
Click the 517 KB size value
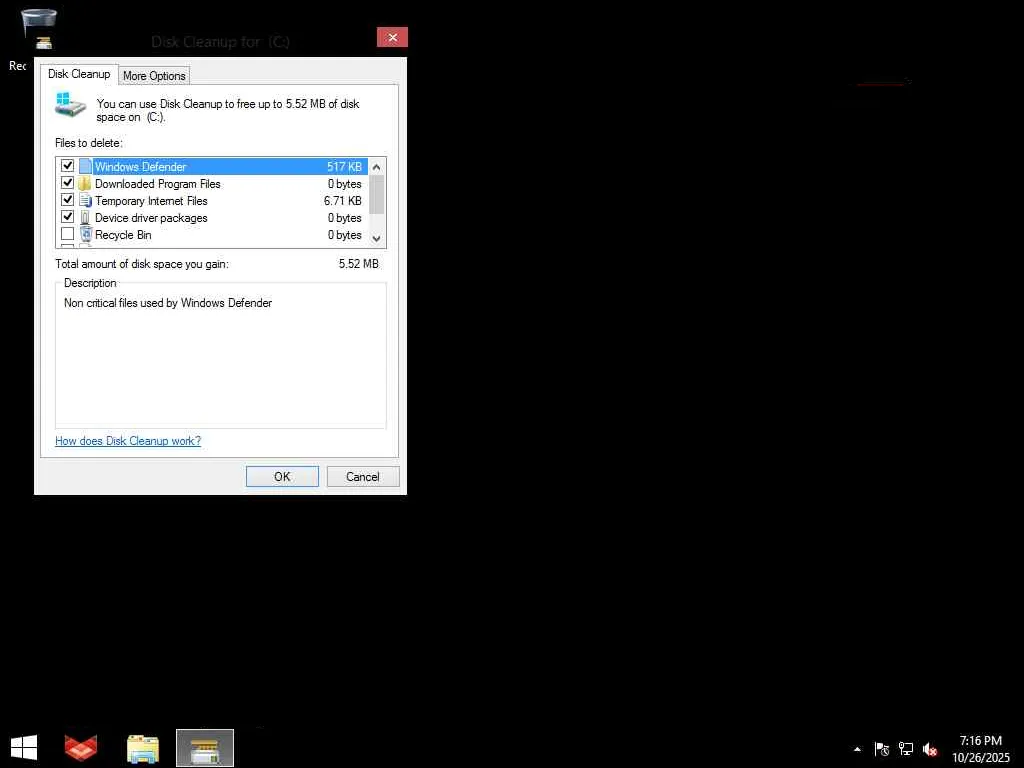pos(344,167)
